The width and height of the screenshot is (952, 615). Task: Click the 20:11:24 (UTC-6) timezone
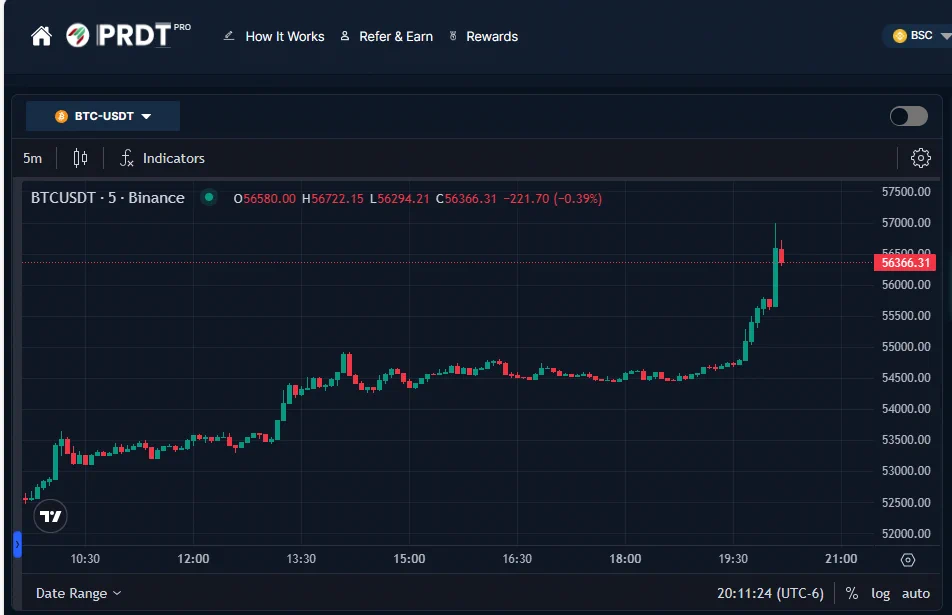point(770,593)
